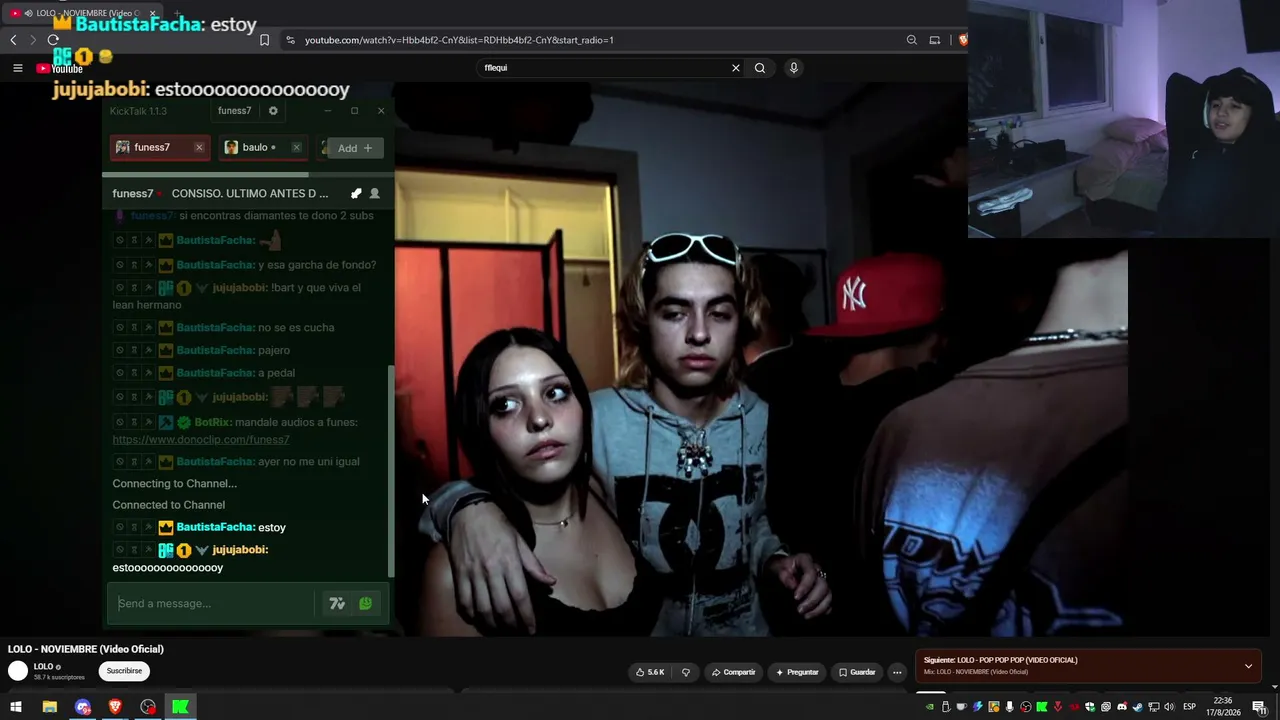1280x720 pixels.
Task: Go back in the browser
Action: pyautogui.click(x=13, y=40)
